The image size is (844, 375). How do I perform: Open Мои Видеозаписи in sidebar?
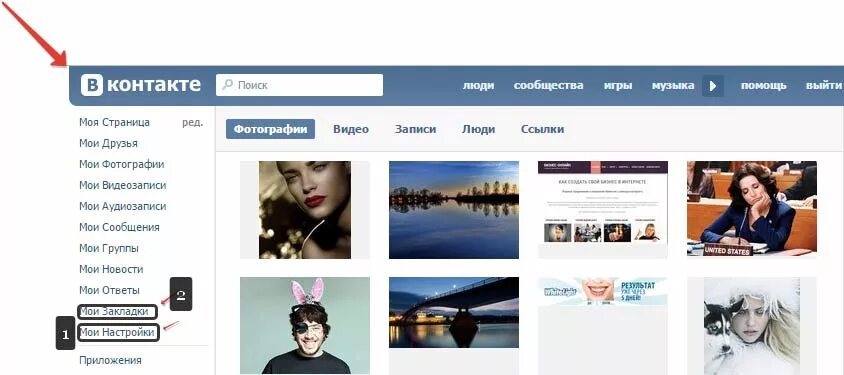point(123,185)
